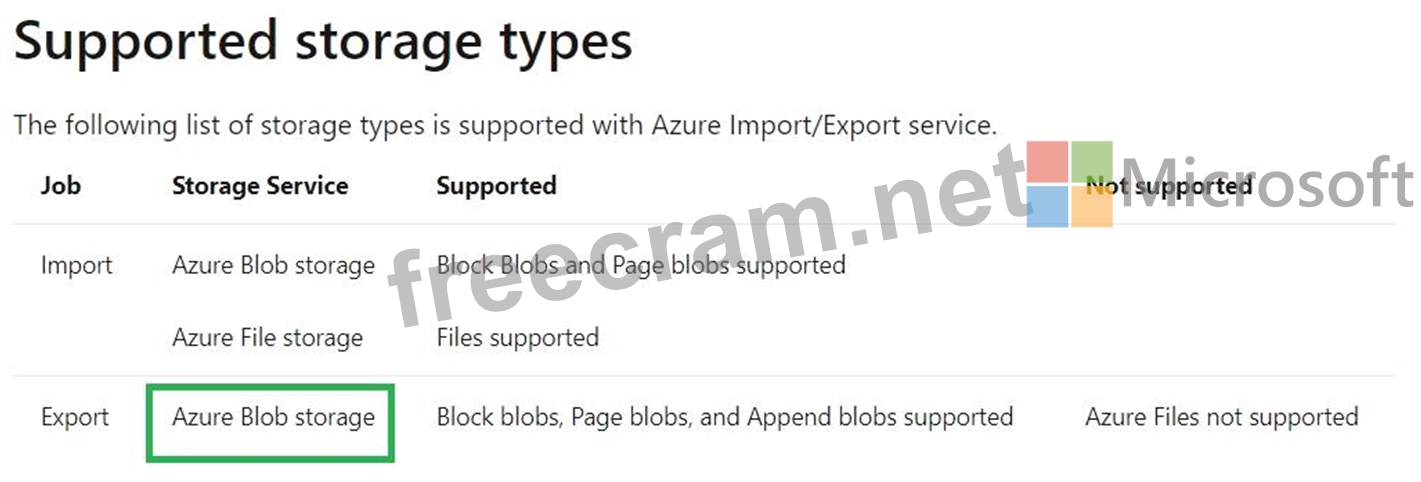Click the green square of the Microsoft logo

[x=1092, y=162]
